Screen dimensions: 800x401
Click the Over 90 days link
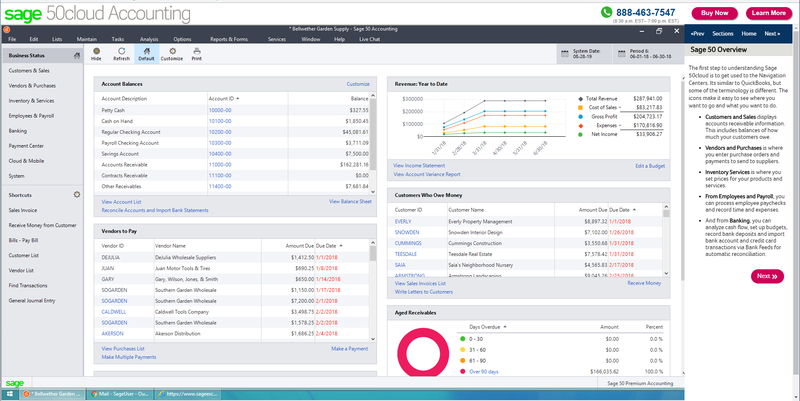(x=484, y=372)
